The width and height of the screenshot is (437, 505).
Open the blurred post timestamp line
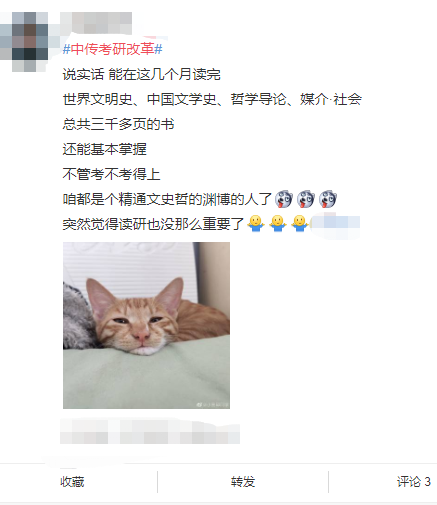click(150, 432)
